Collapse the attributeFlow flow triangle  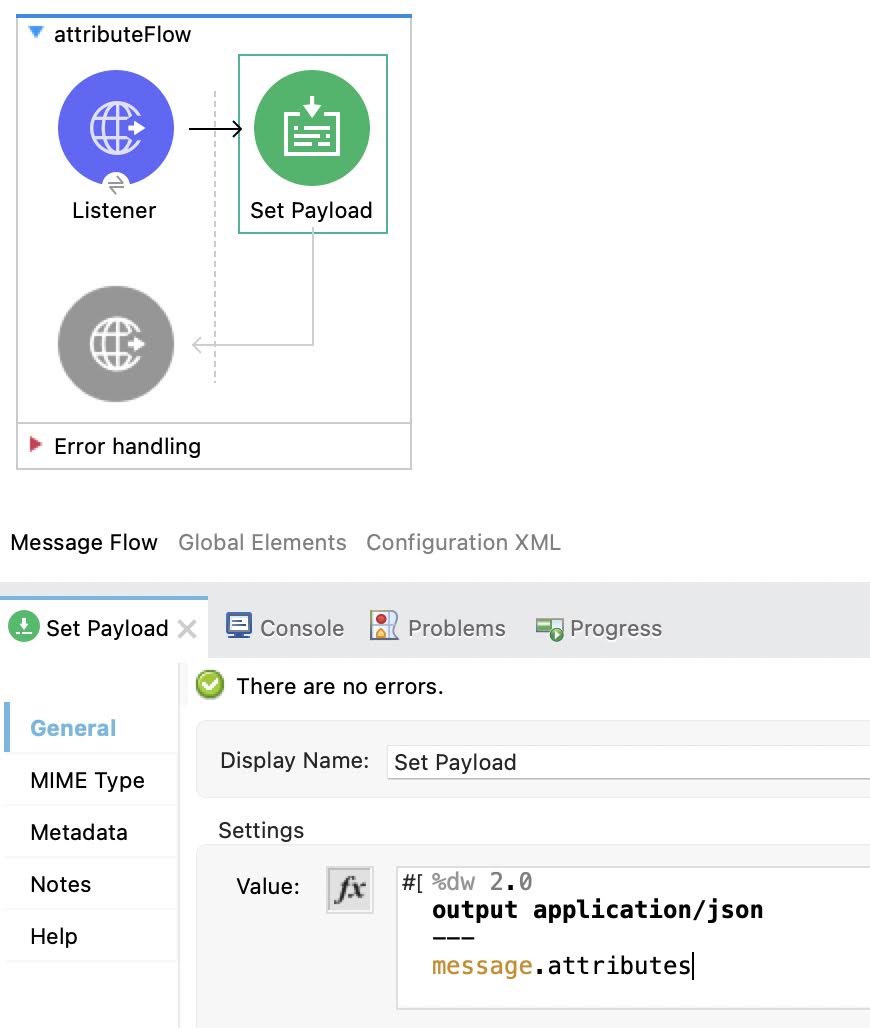pyautogui.click(x=37, y=32)
